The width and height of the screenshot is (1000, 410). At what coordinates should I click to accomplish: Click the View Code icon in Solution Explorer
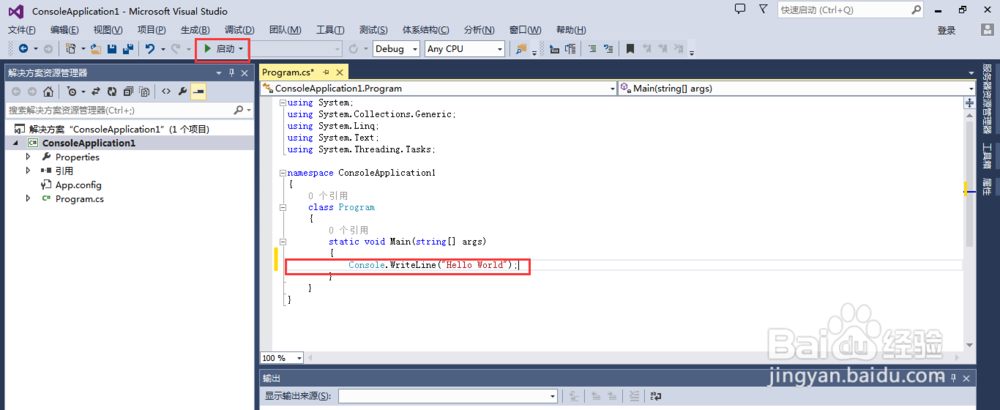pos(166,92)
